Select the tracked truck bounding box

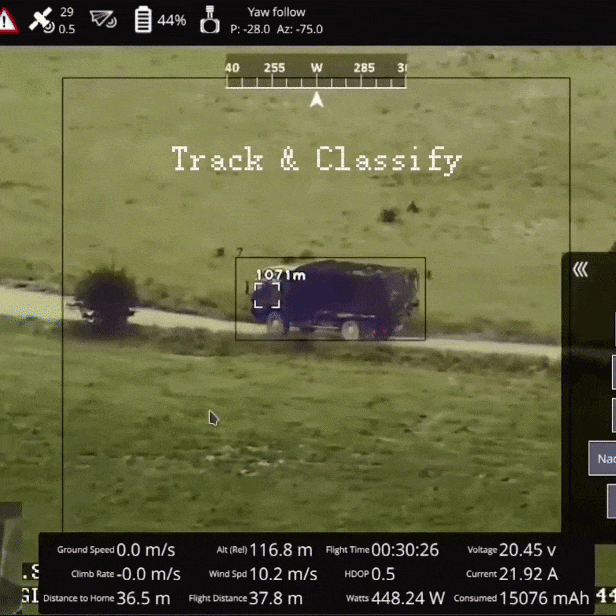(330, 299)
